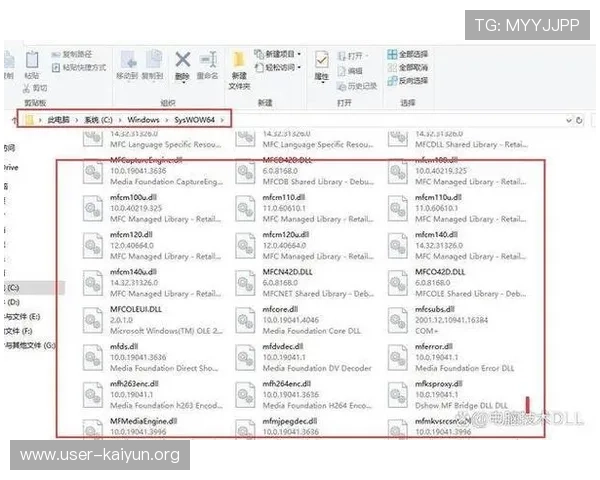Open the address bar history dropdown
This screenshot has width=600, height=480.
(569, 120)
